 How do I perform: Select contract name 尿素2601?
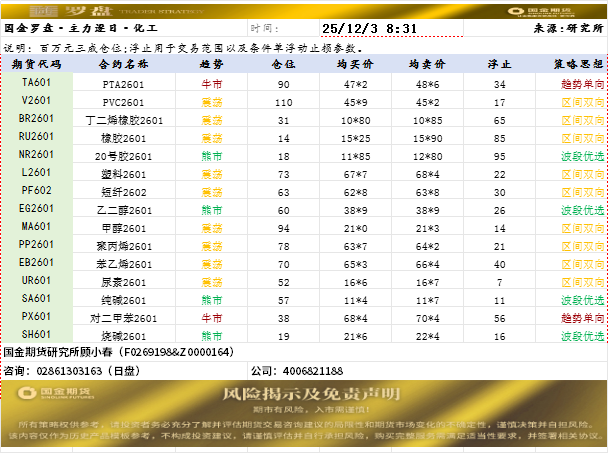click(123, 282)
